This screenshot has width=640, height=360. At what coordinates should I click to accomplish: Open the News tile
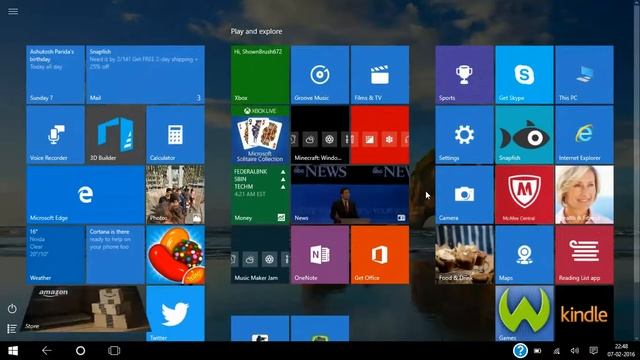pos(350,195)
